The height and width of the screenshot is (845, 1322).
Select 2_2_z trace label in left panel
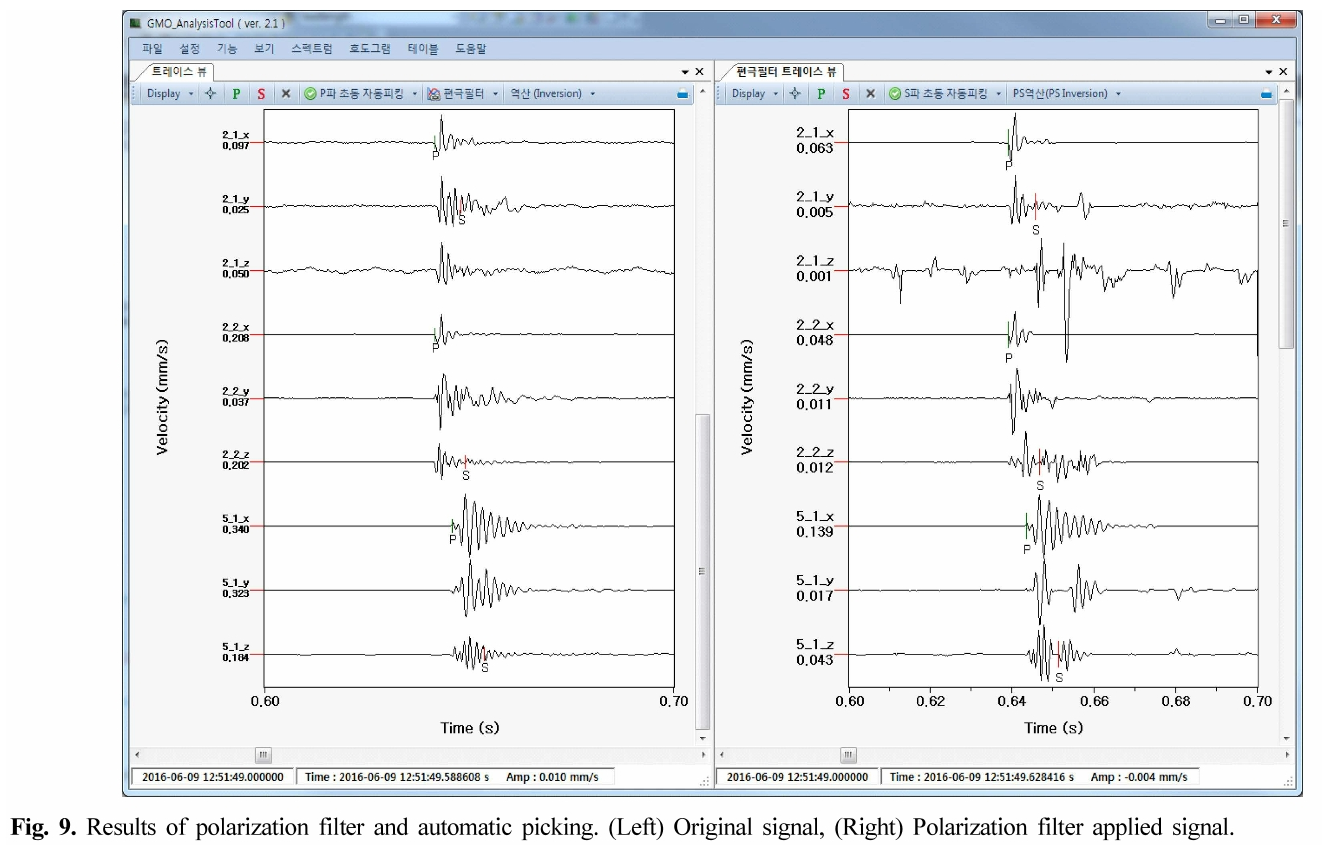236,454
